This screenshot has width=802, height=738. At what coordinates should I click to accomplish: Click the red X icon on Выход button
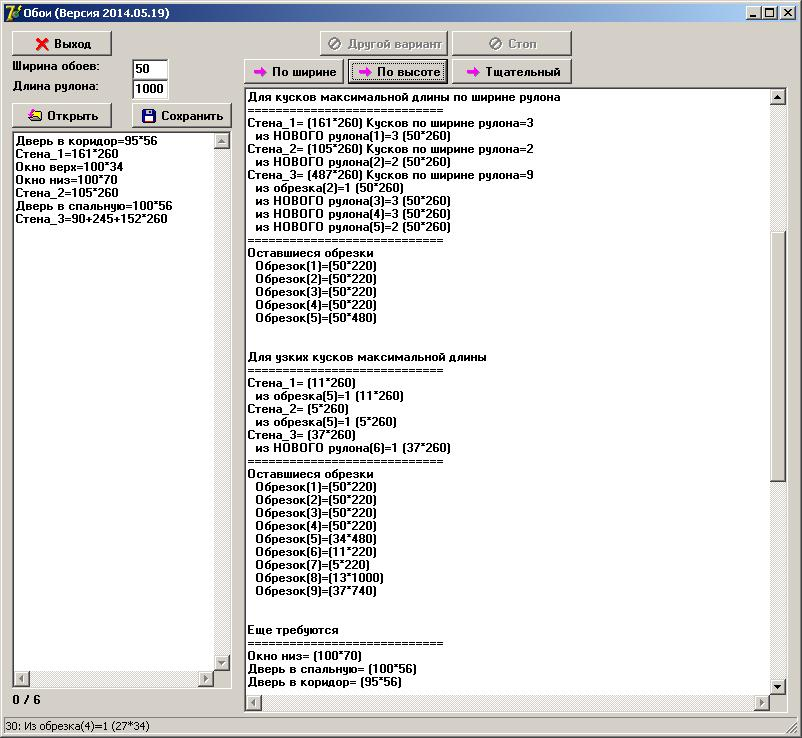pyautogui.click(x=42, y=44)
